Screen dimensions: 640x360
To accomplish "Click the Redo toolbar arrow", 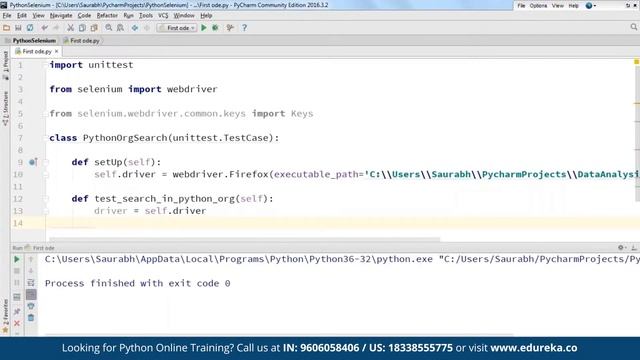I will (56, 28).
